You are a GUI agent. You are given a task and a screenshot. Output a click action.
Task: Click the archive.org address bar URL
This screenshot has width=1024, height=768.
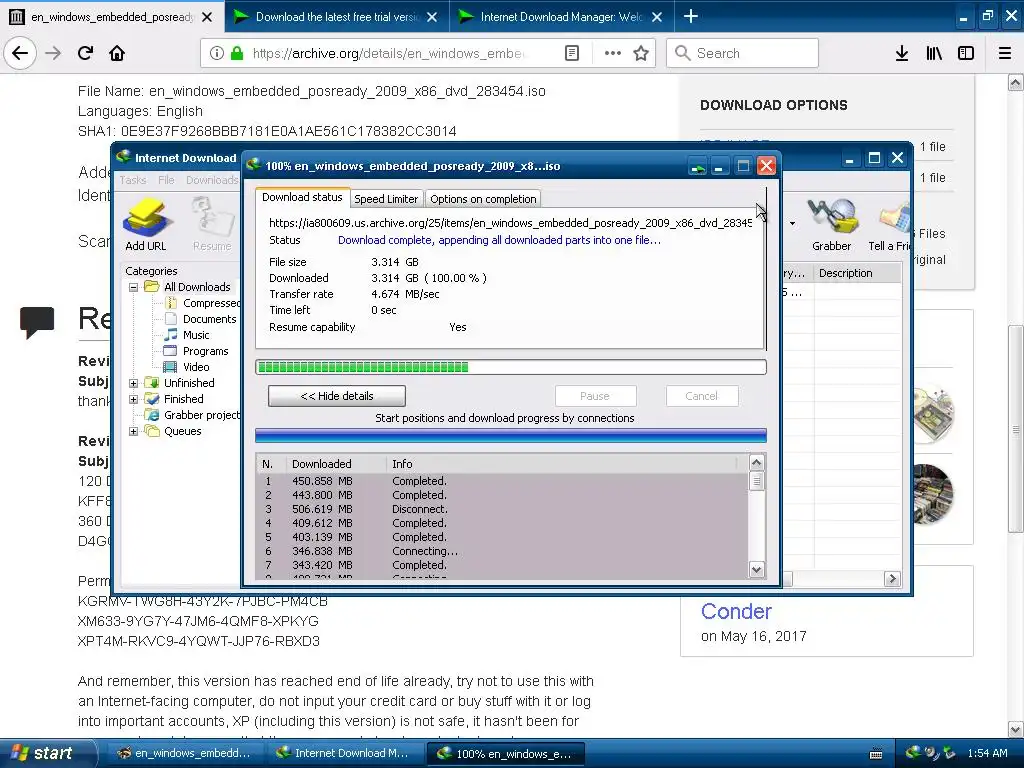pyautogui.click(x=387, y=53)
